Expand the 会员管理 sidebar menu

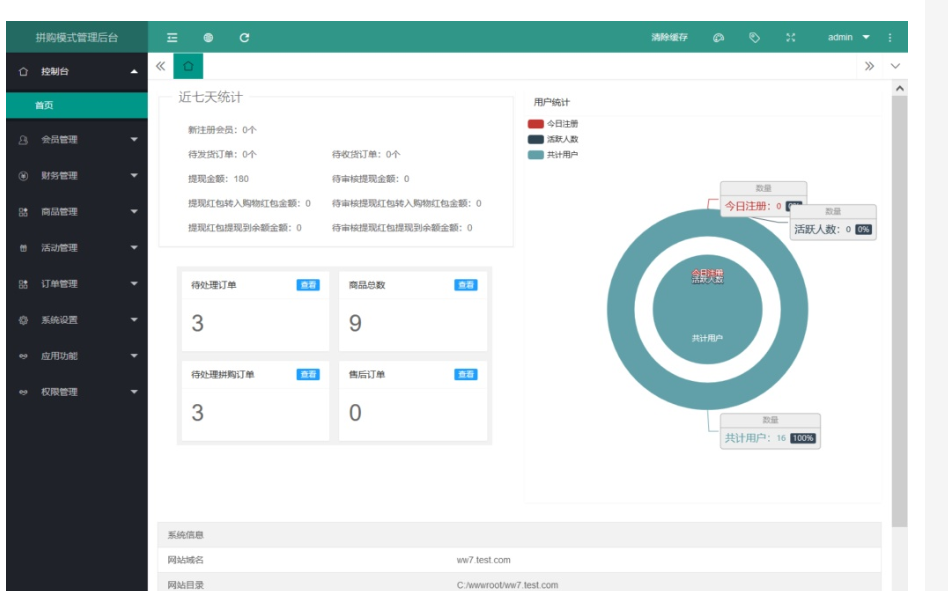(x=60, y=142)
